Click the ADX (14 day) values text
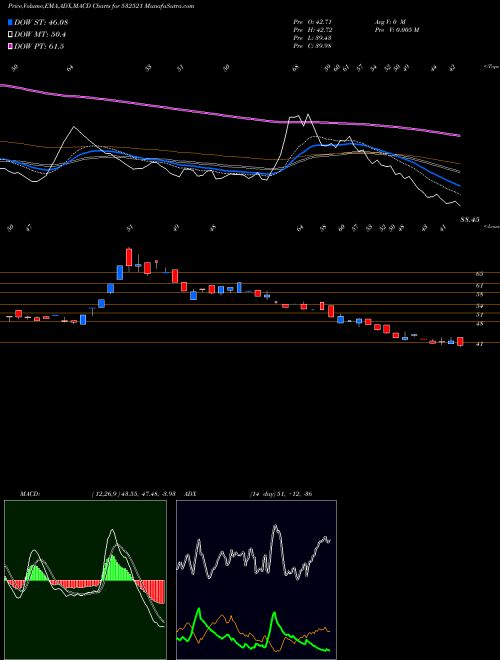The height and width of the screenshot is (660, 500). 281,494
